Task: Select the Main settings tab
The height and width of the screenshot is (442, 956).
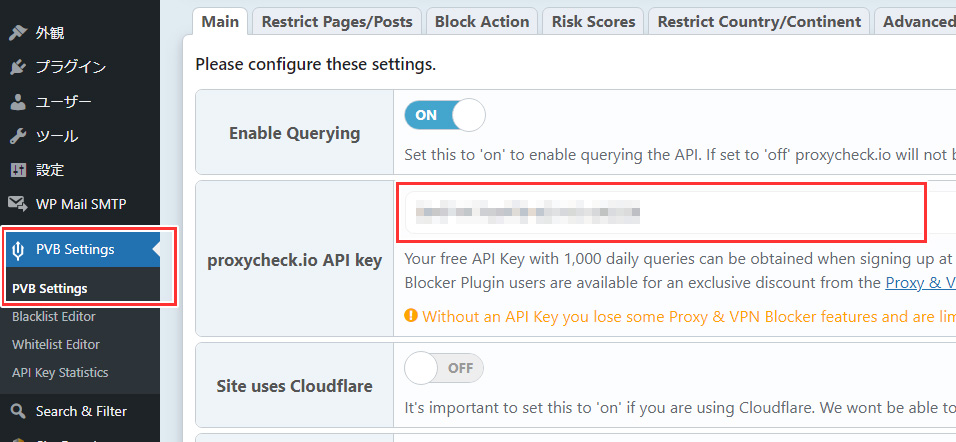Action: click(220, 22)
